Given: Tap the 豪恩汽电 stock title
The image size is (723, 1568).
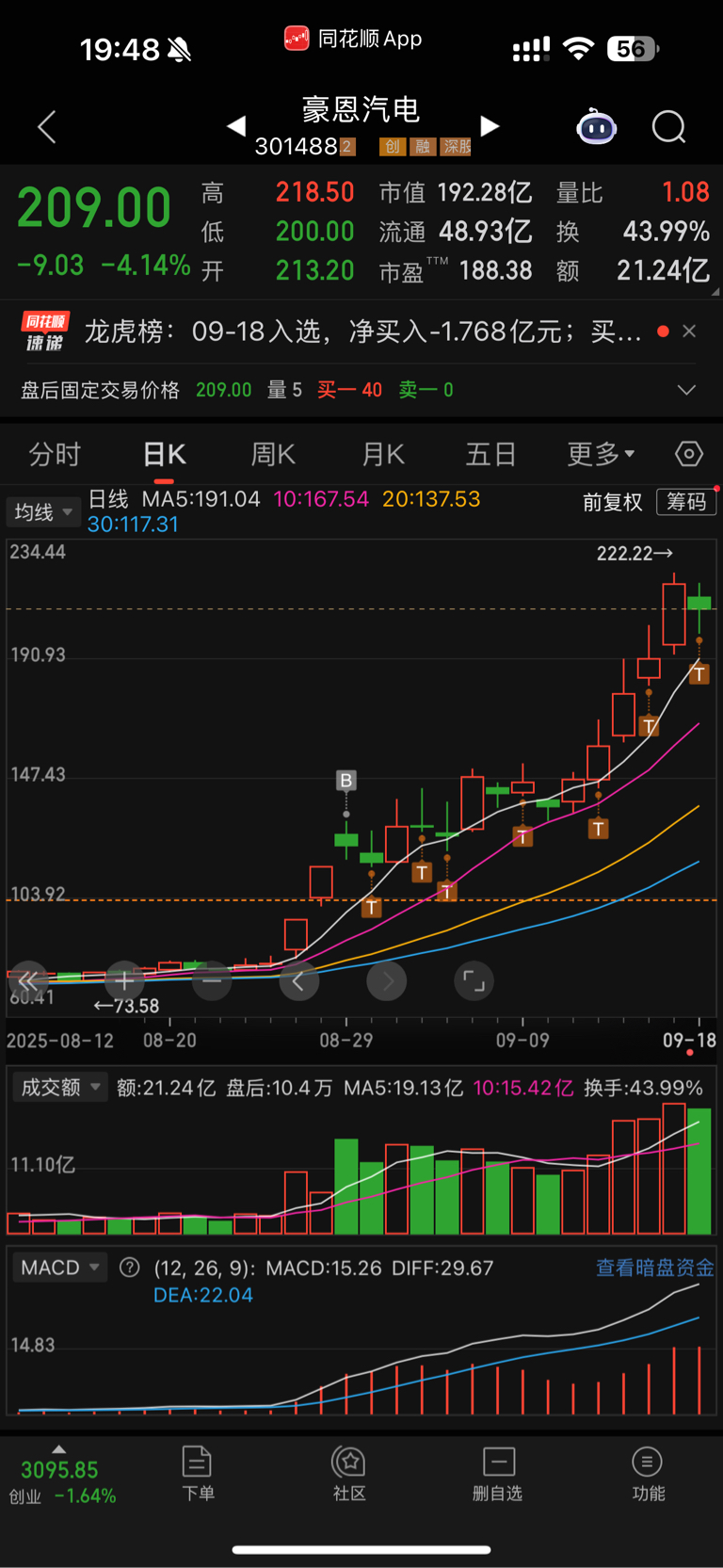Looking at the screenshot, I should 361,110.
